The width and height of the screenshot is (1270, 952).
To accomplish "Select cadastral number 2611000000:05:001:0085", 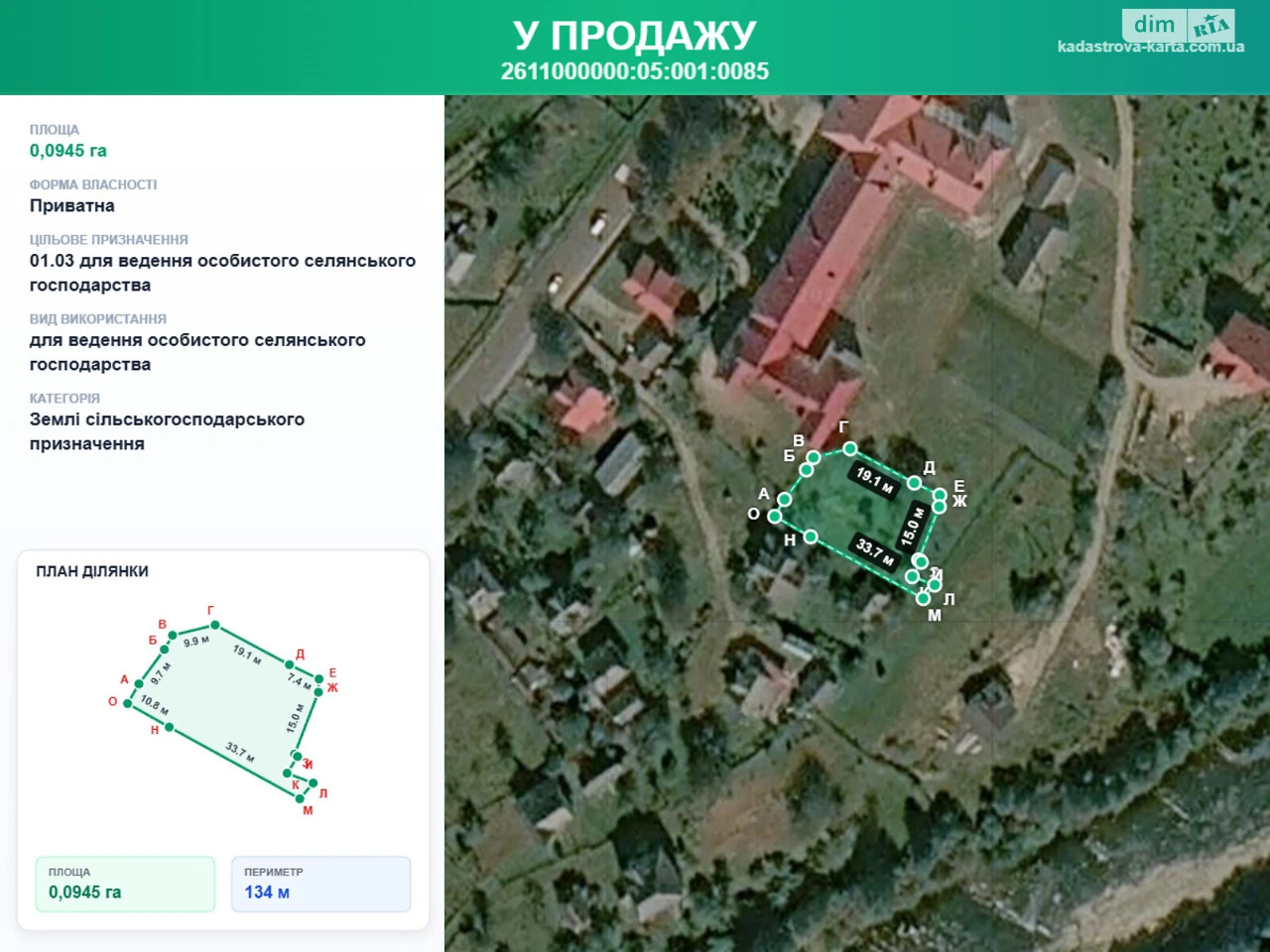I will tap(635, 71).
